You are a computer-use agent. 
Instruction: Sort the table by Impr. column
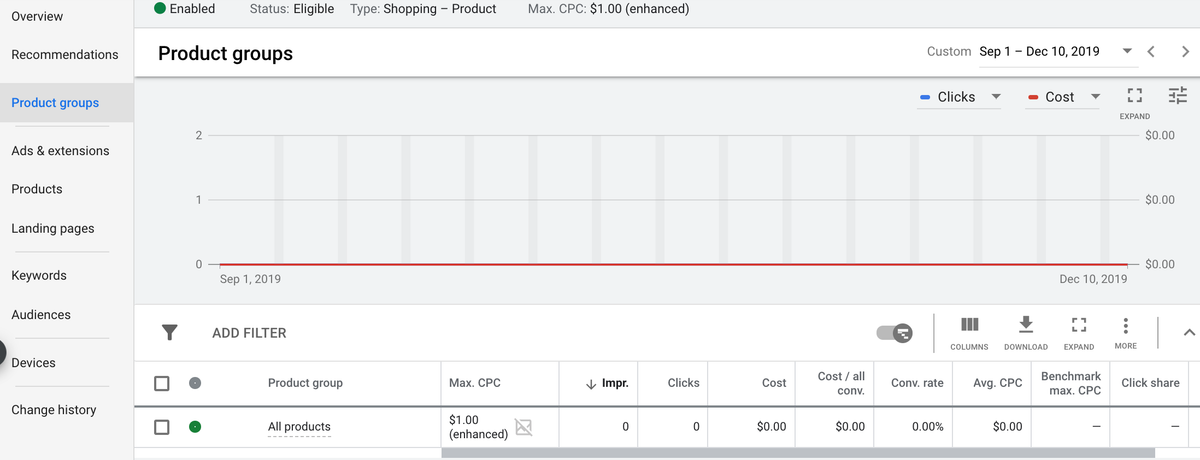coord(606,383)
